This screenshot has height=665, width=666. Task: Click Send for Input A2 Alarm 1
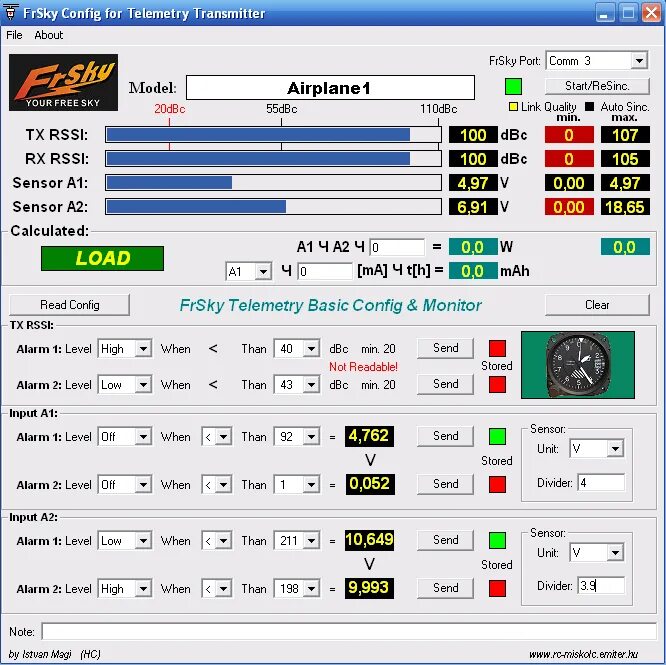point(445,540)
